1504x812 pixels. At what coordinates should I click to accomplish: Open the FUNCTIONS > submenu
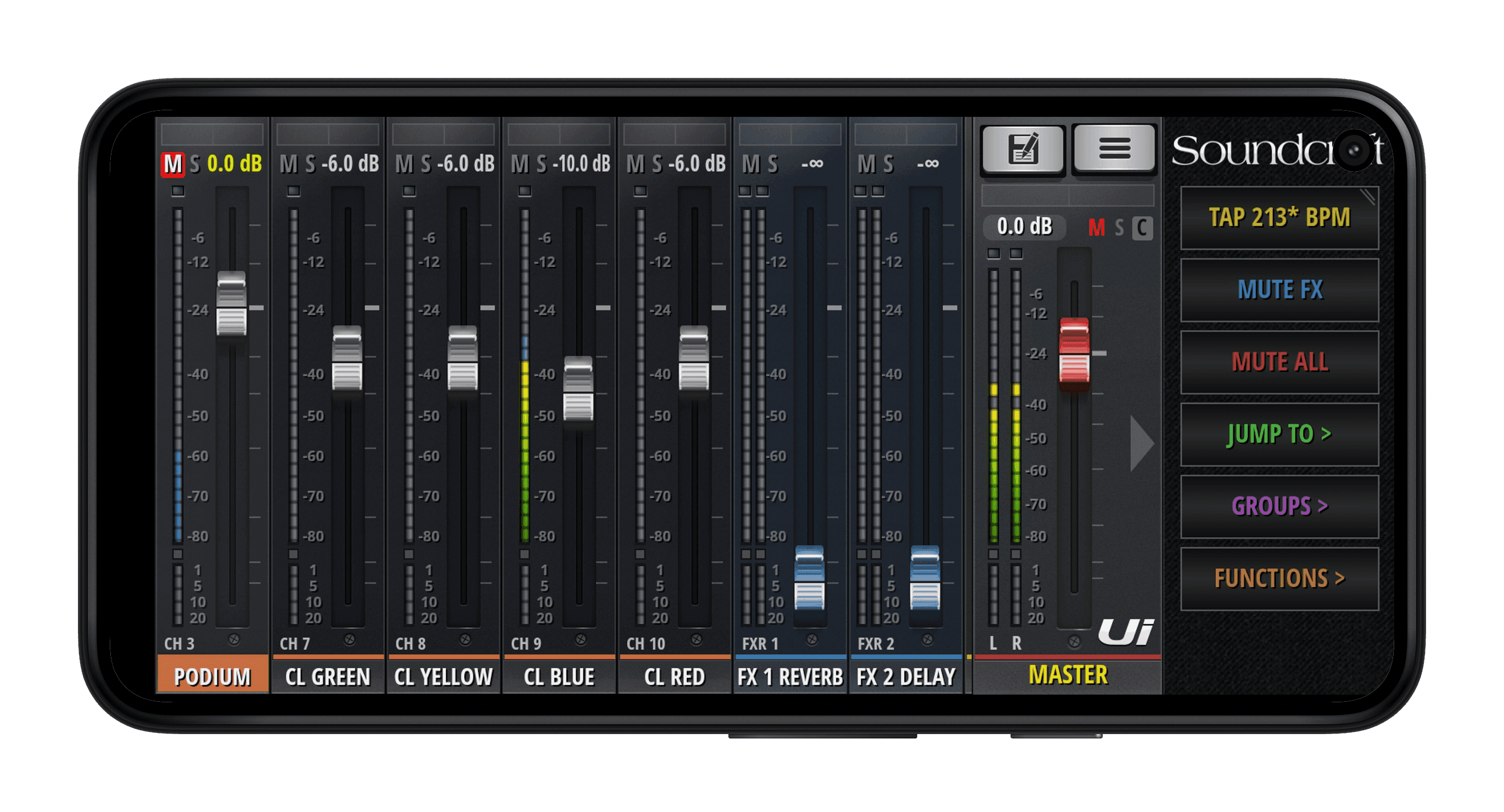(1279, 578)
